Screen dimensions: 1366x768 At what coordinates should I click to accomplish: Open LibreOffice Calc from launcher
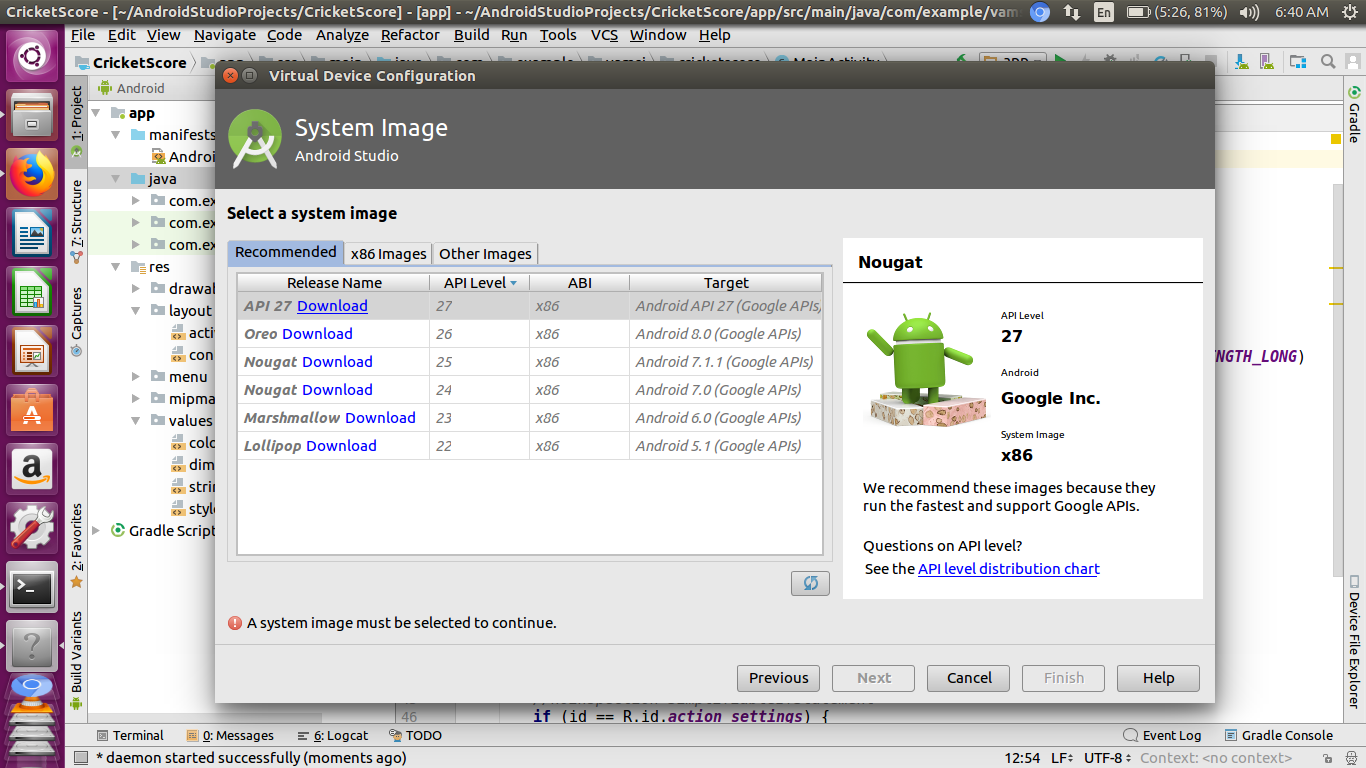32,293
